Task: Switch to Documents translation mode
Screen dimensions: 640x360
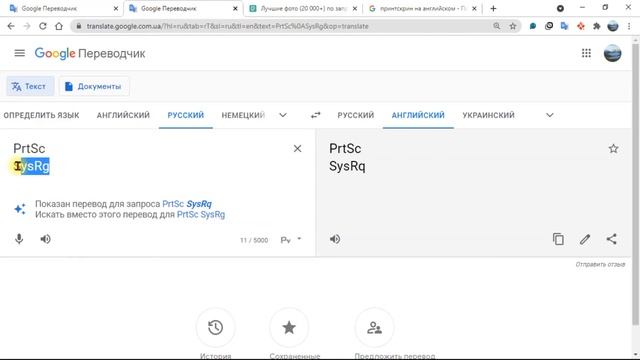Action: (94, 86)
